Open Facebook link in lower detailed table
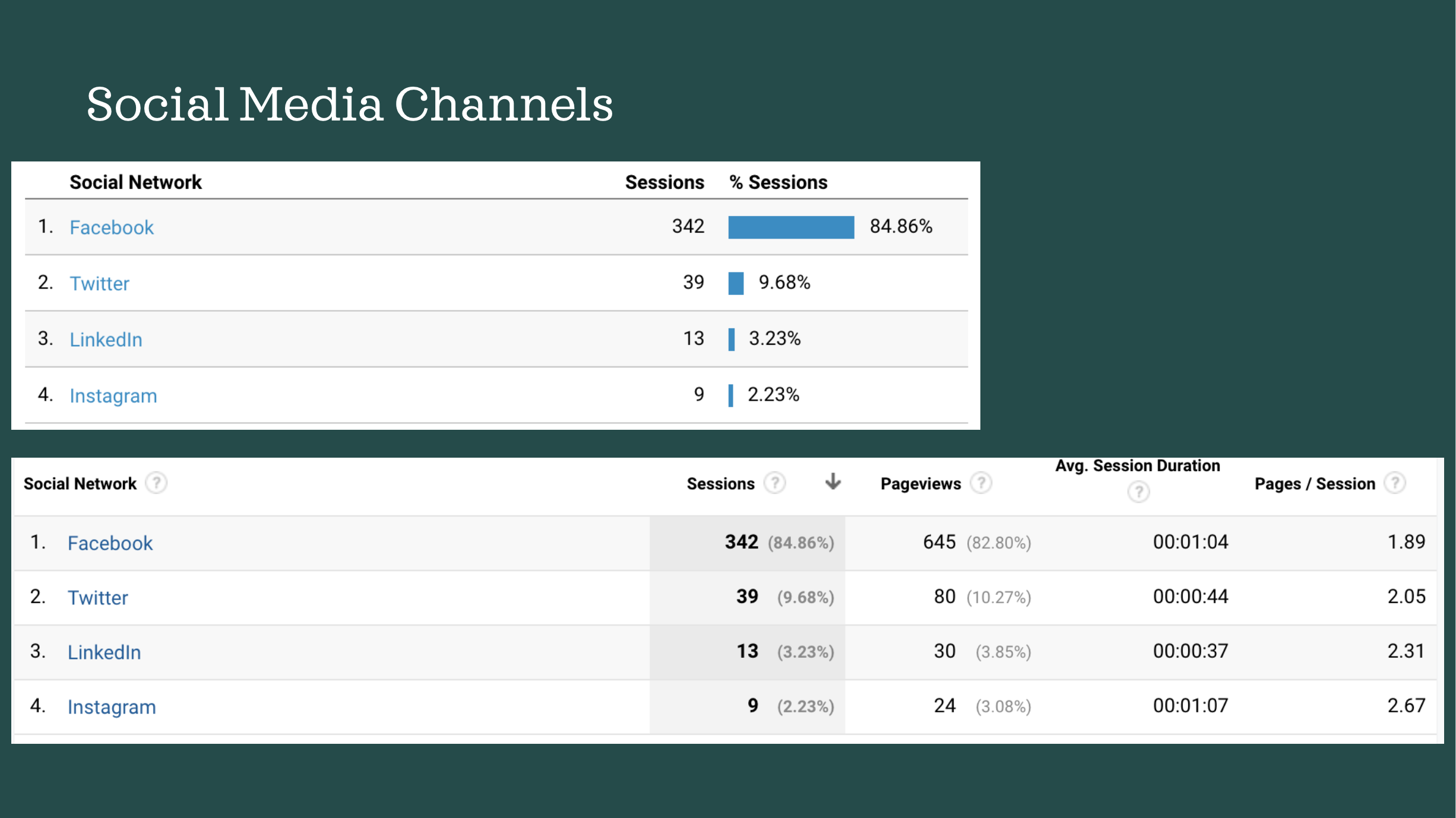 tap(110, 543)
